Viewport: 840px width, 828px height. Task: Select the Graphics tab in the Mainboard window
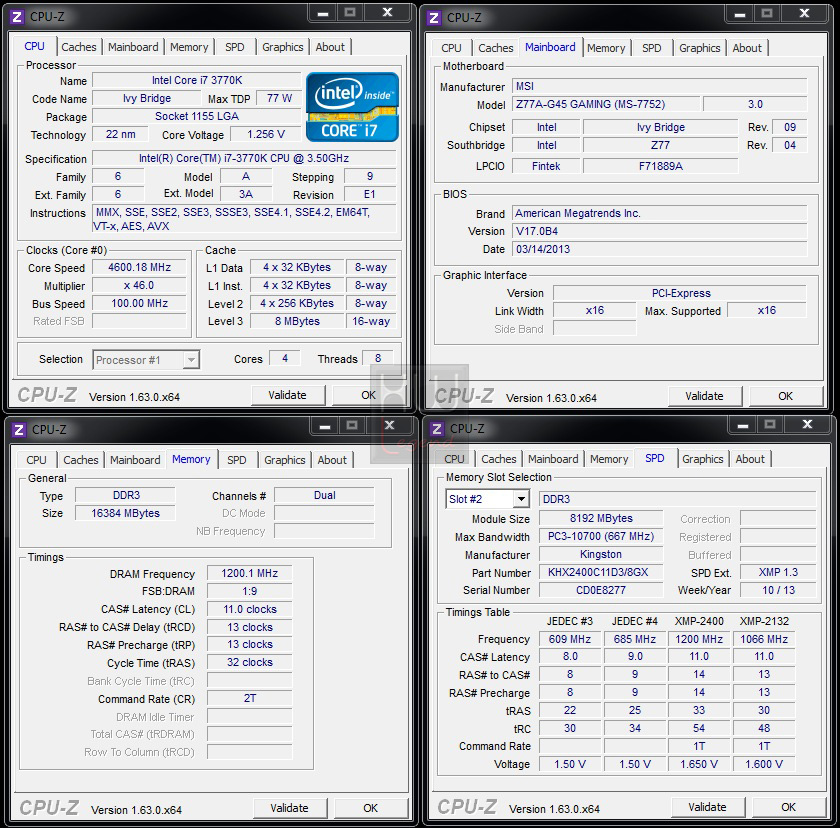pos(700,48)
